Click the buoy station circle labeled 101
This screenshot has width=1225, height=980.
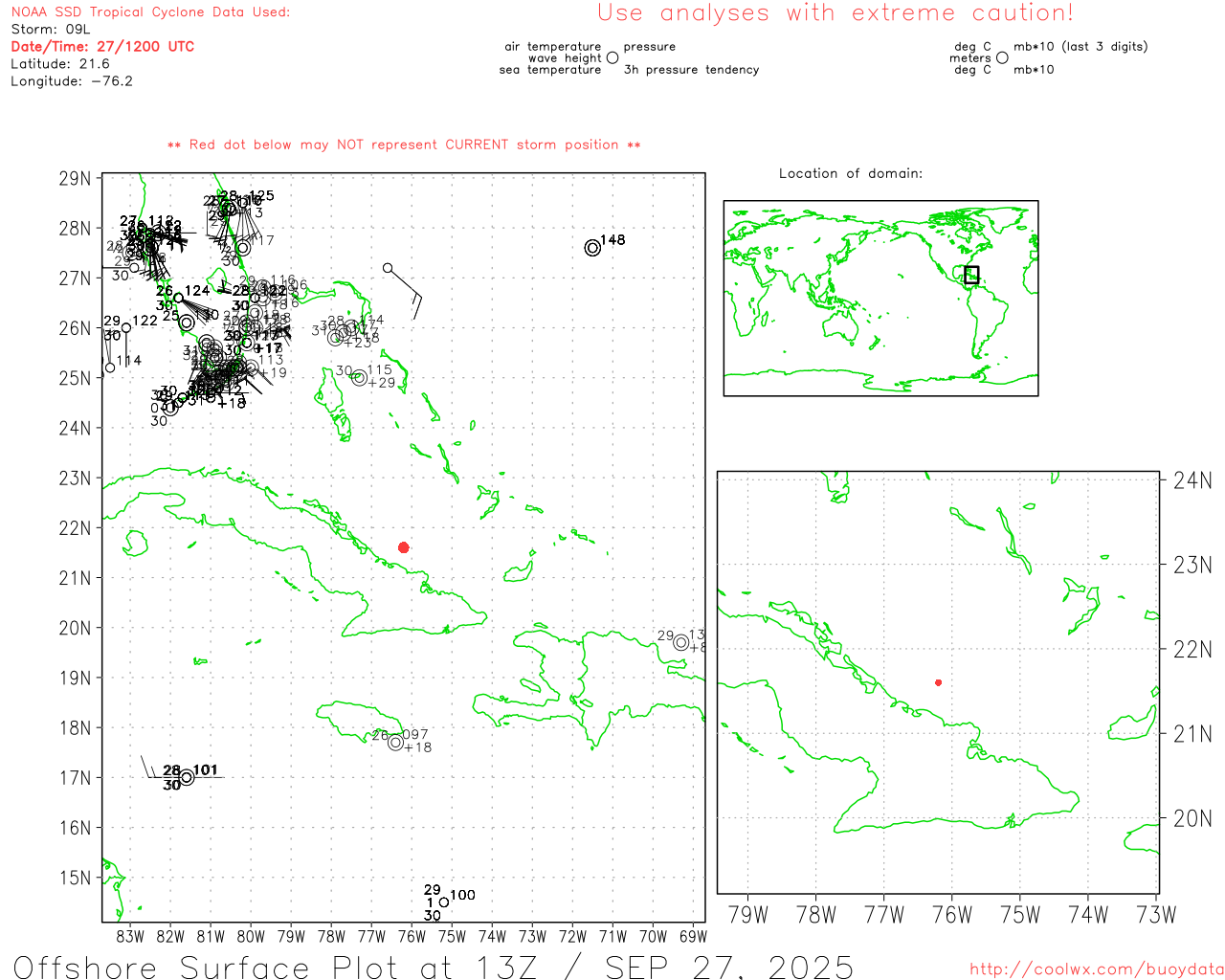(187, 778)
